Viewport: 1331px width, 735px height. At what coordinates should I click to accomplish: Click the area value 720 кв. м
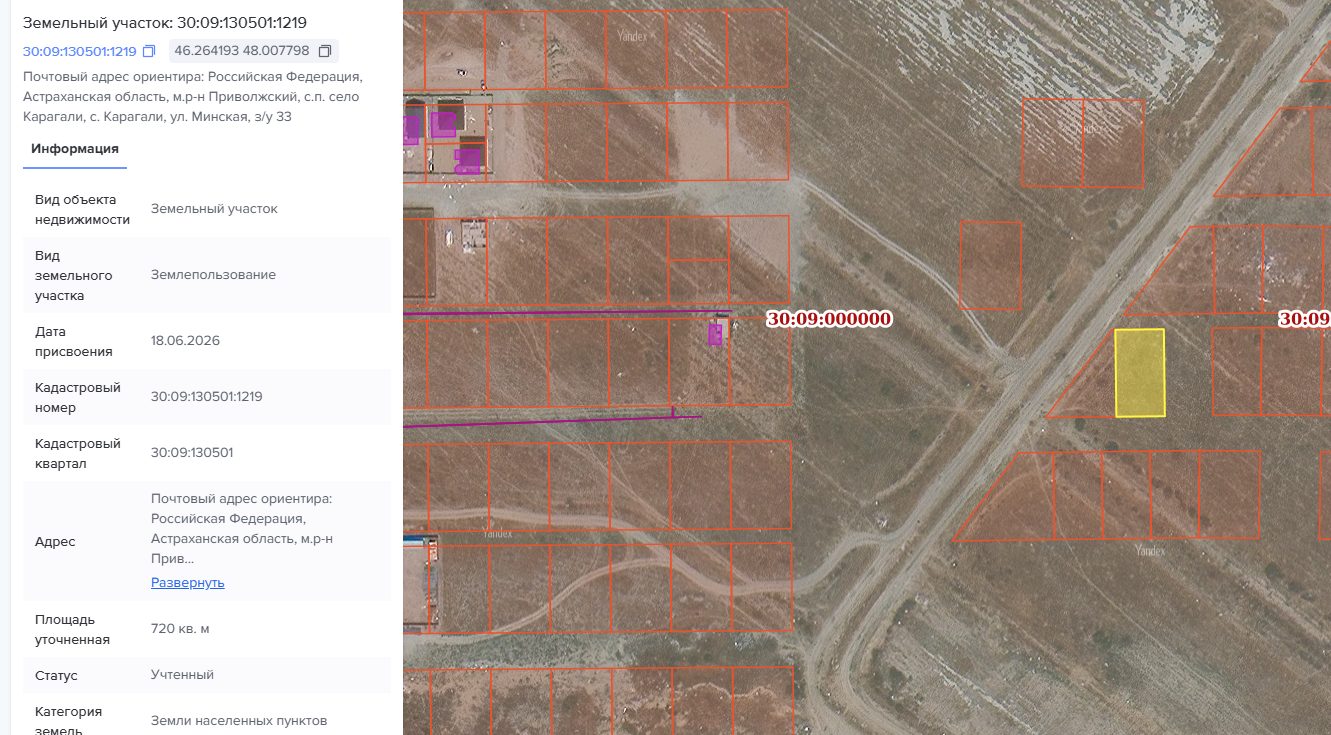tap(180, 629)
